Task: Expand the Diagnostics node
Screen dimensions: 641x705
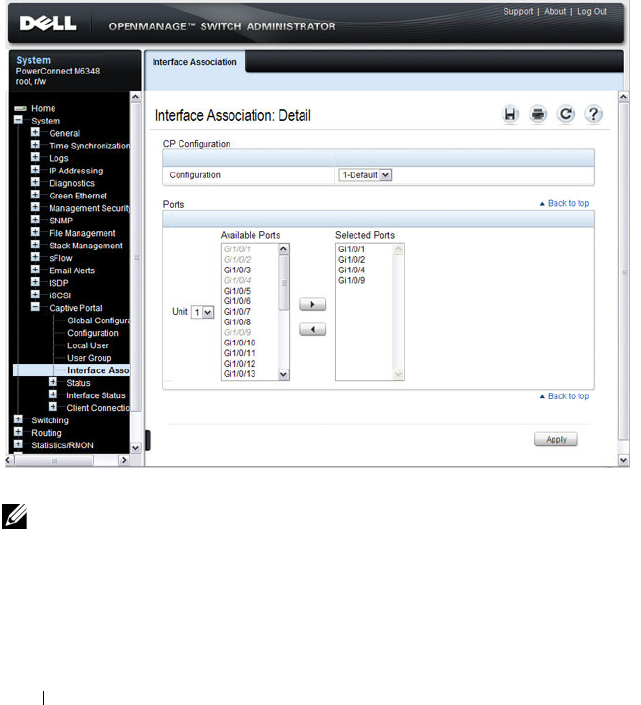Action: pos(35,182)
